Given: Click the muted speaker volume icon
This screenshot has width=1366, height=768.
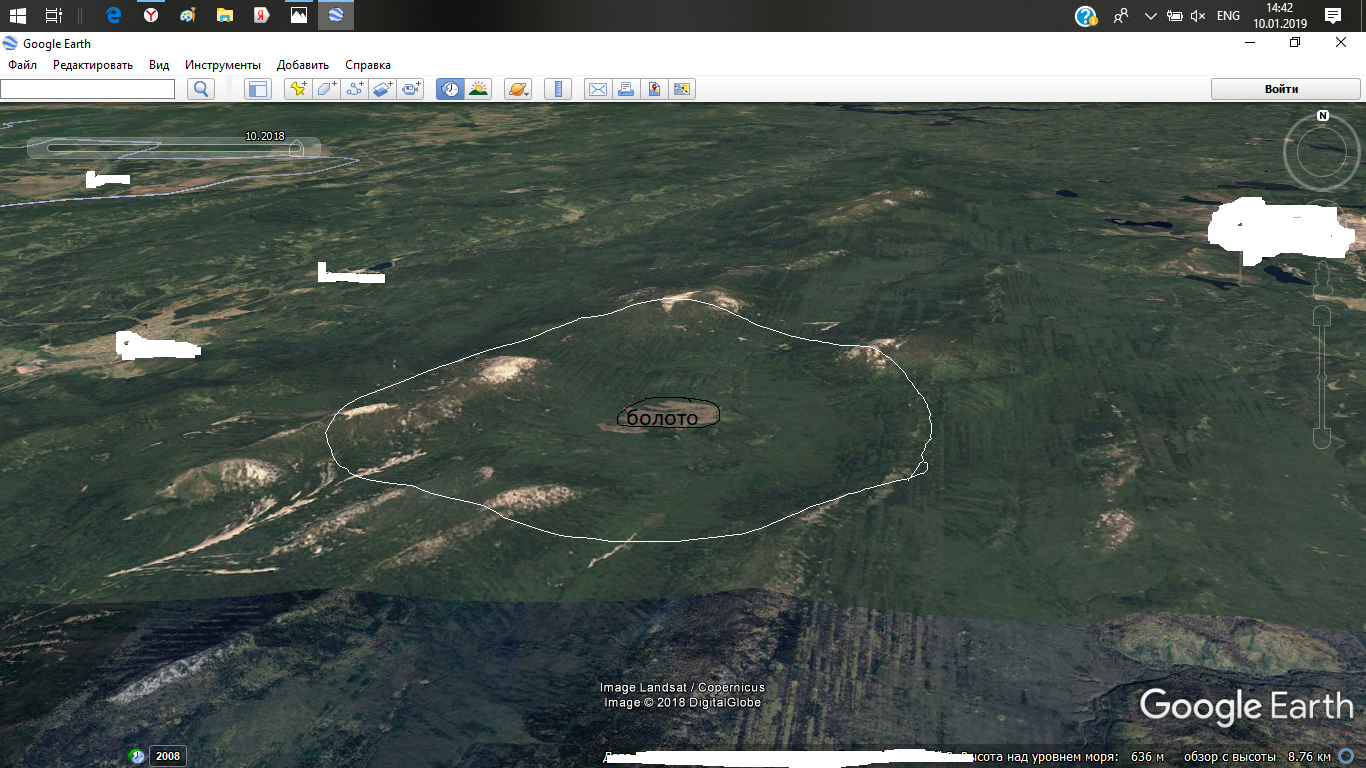Looking at the screenshot, I should 1197,16.
